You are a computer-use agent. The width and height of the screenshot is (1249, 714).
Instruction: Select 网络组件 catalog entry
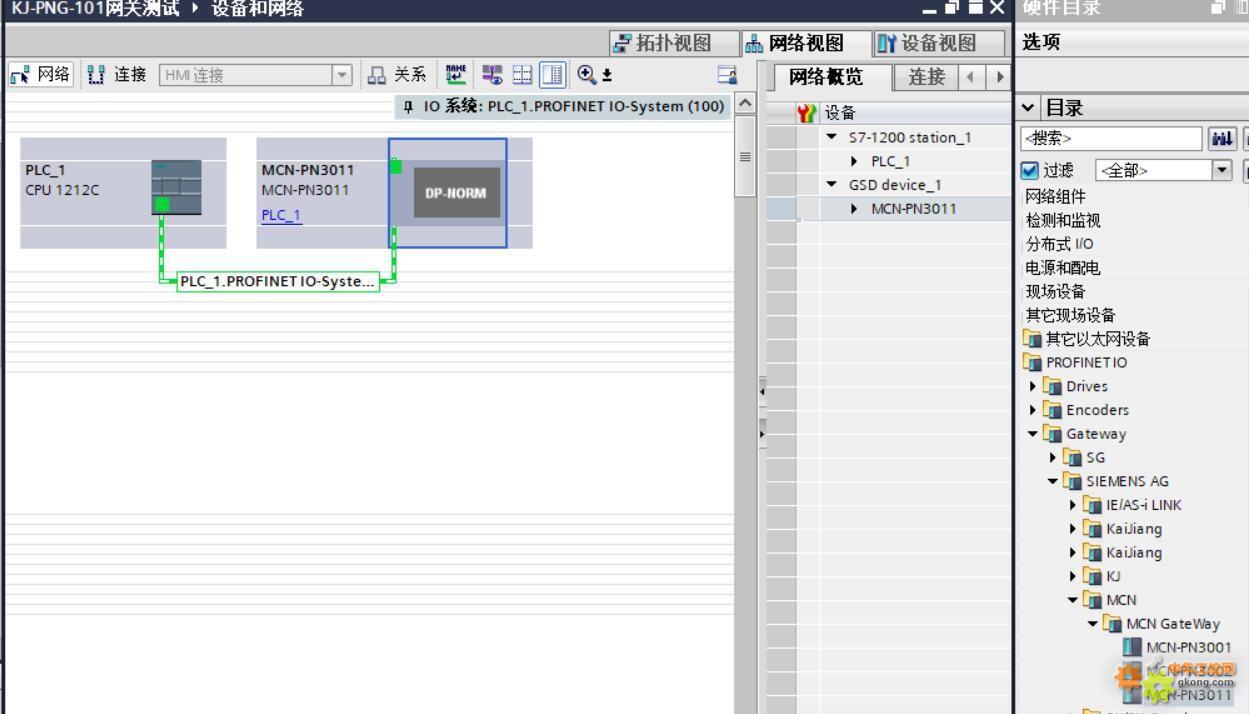pyautogui.click(x=1055, y=196)
